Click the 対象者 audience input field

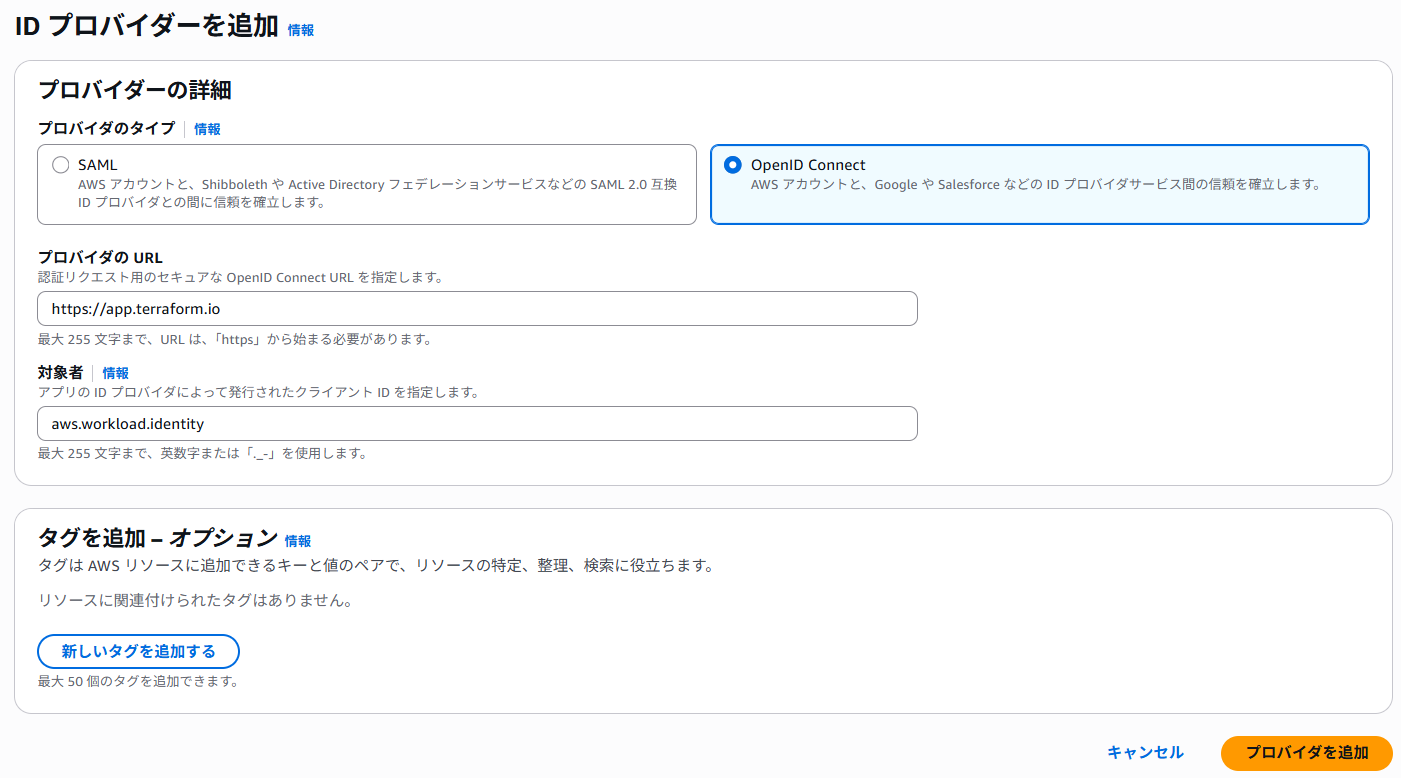pos(477,423)
